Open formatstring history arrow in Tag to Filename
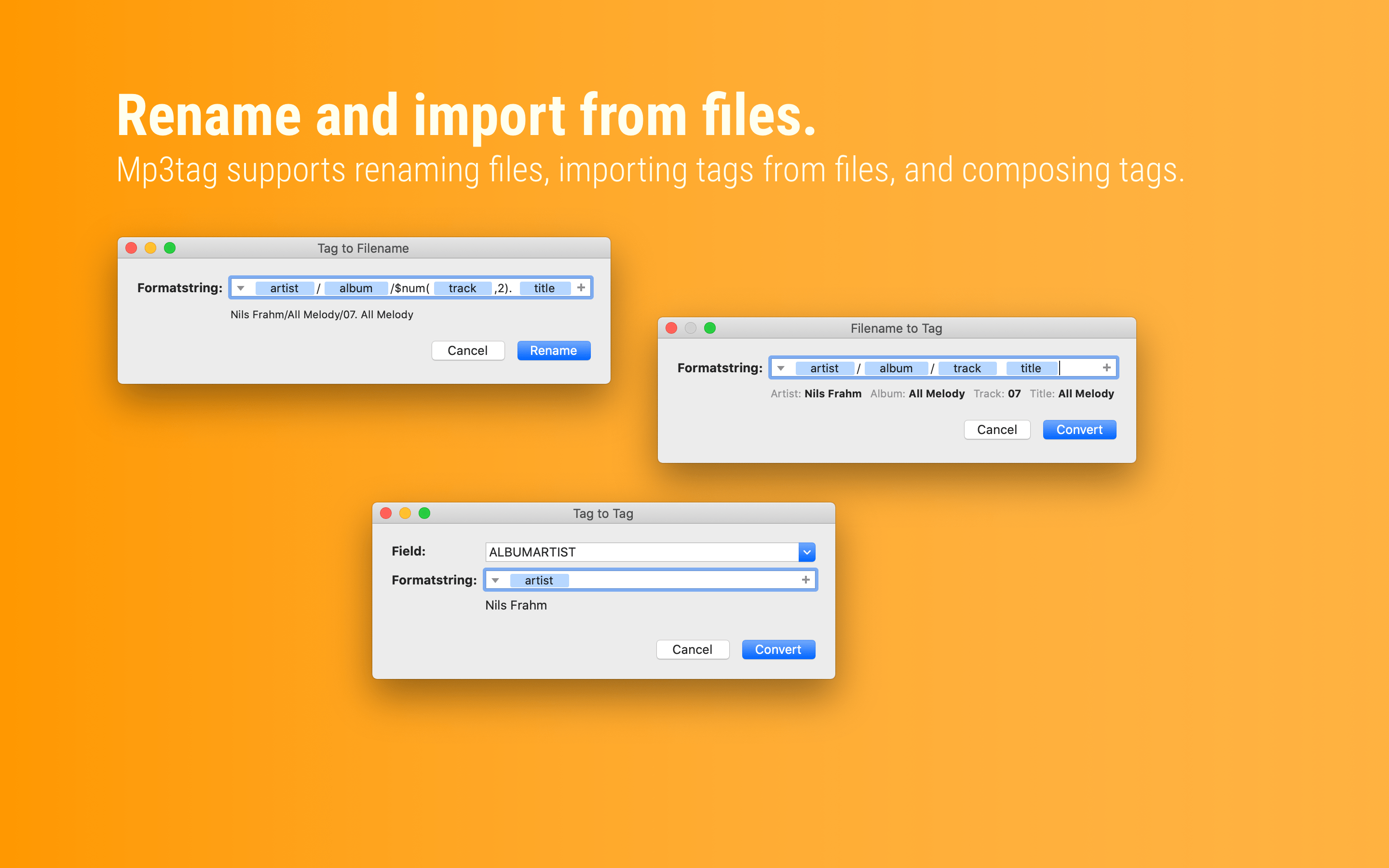1389x868 pixels. [241, 288]
